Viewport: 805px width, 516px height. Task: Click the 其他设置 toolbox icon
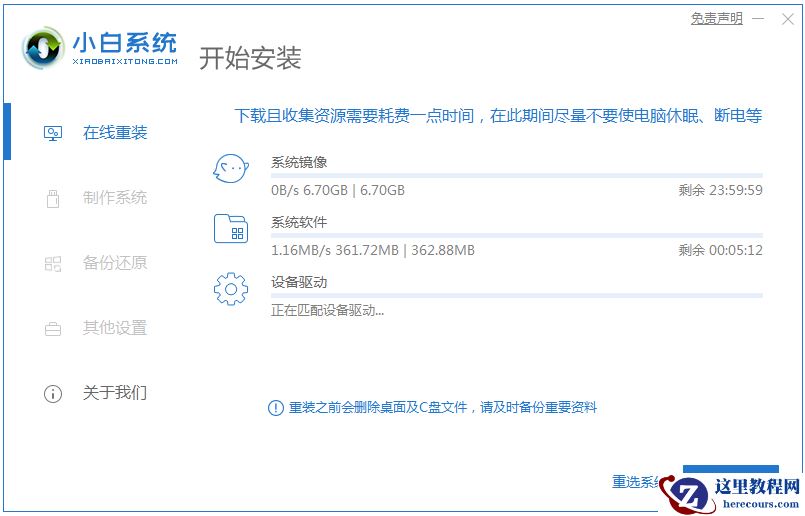tap(53, 329)
